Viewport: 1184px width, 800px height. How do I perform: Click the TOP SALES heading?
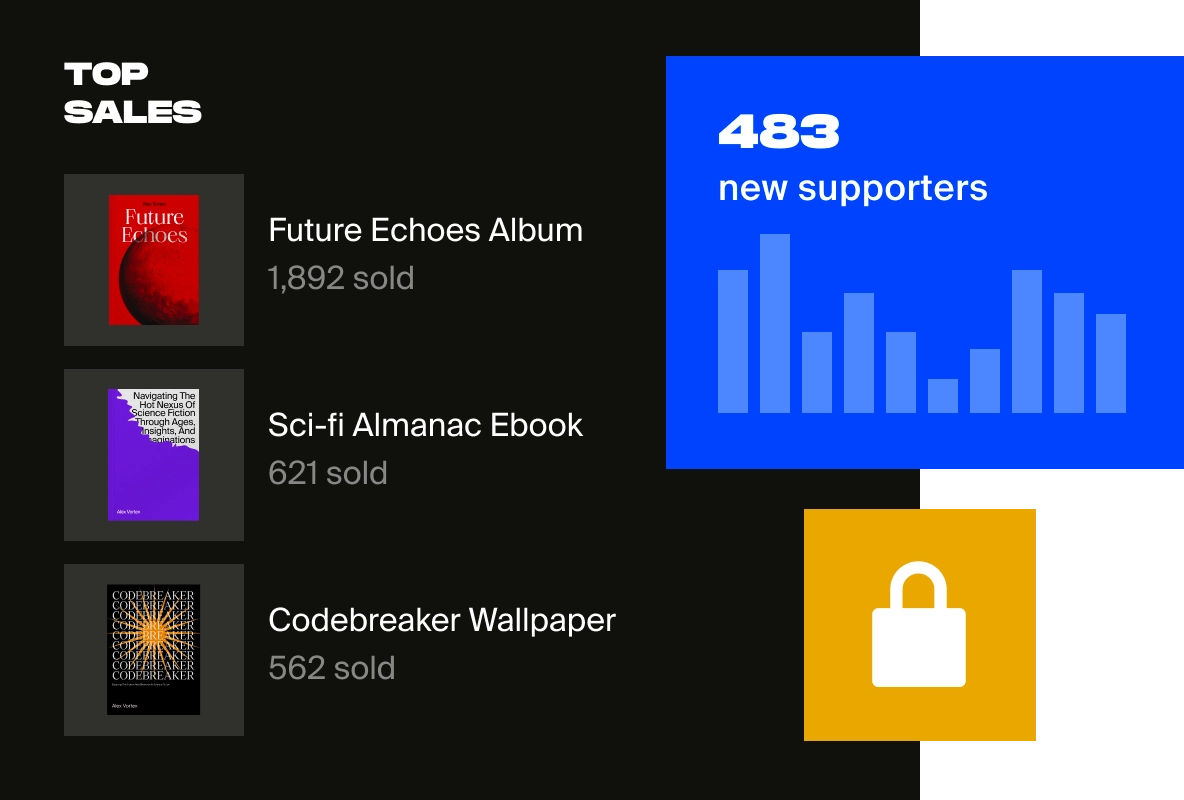(x=132, y=92)
